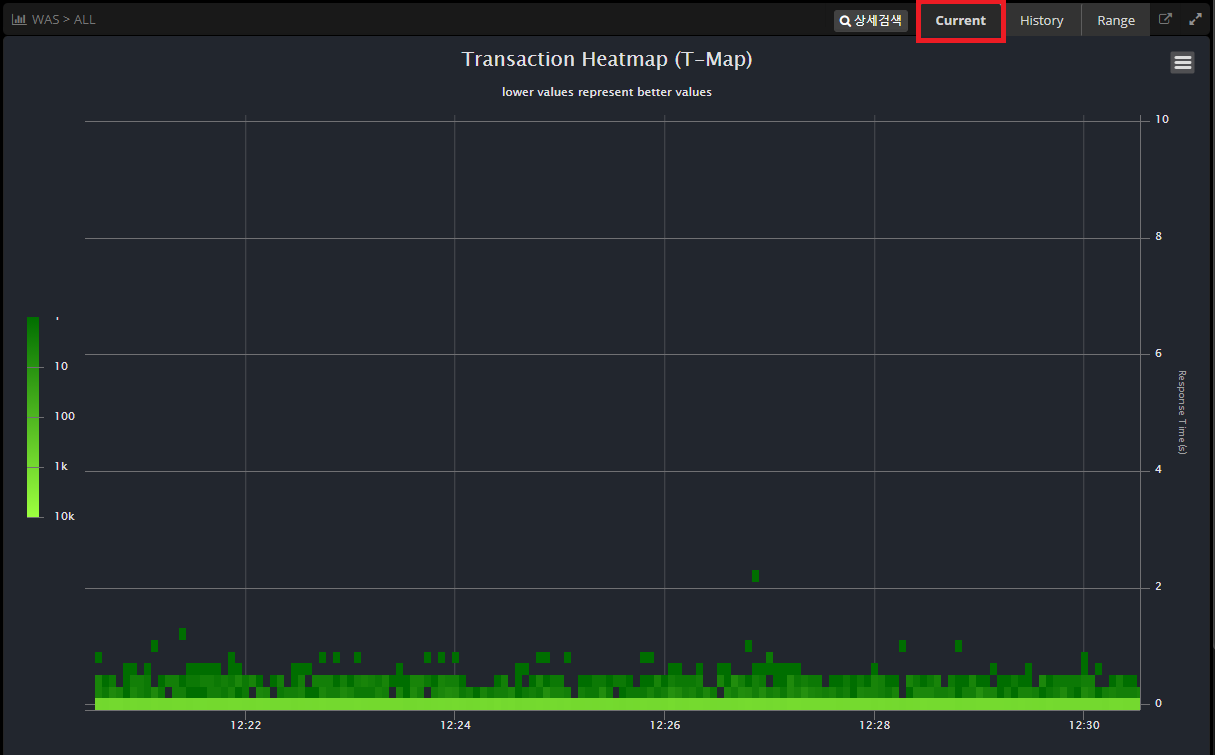Click the Transaction Heatmap (T-Map) title
Image resolution: width=1215 pixels, height=755 pixels.
[x=606, y=59]
